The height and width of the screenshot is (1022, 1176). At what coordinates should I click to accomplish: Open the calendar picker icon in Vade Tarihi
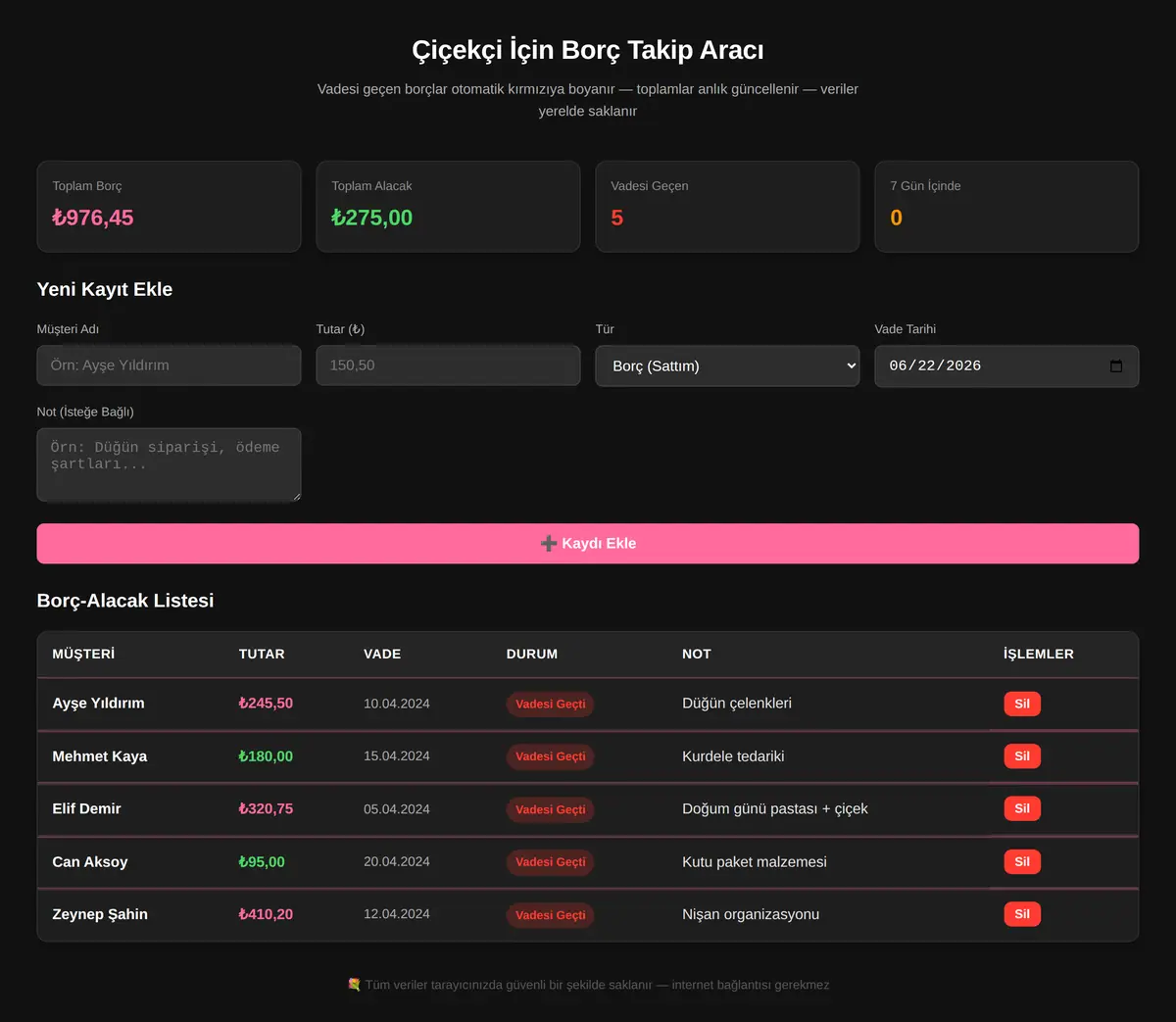coord(1115,365)
